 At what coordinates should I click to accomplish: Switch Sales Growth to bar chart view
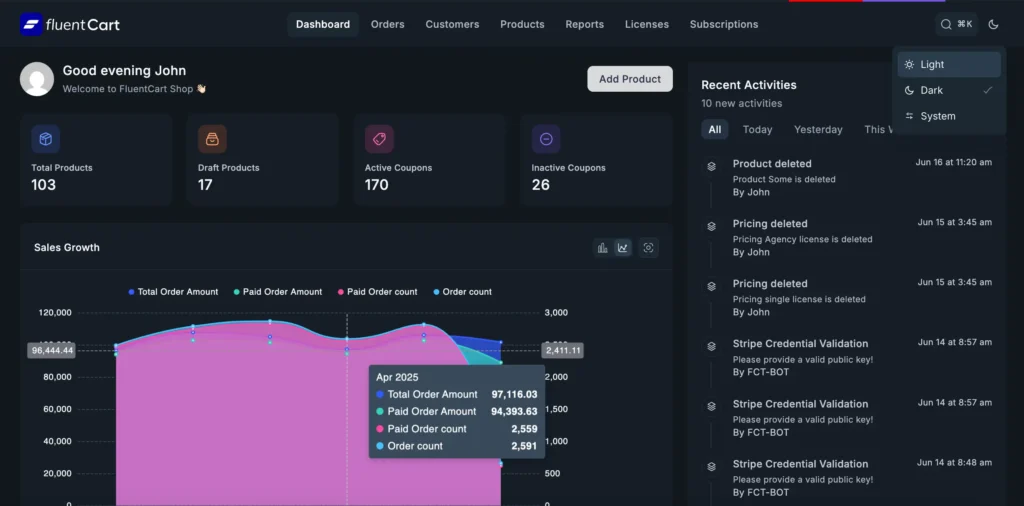[603, 247]
